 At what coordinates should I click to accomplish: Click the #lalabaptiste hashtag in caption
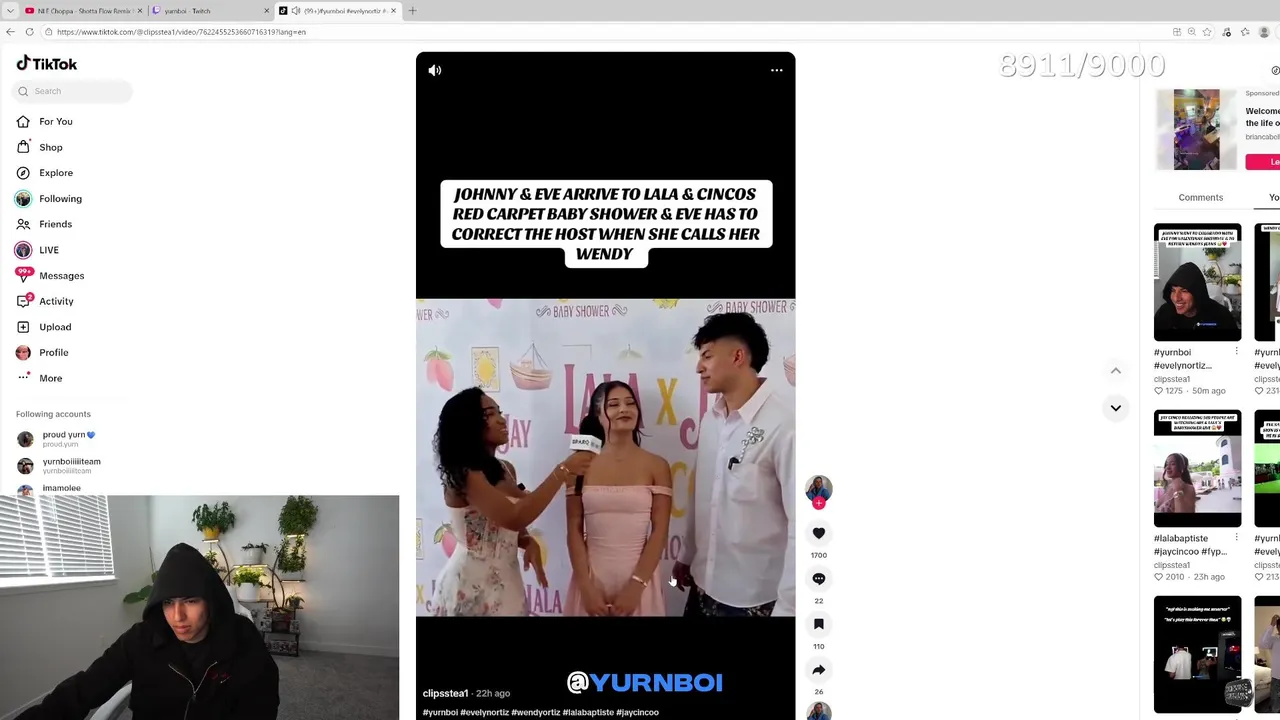coord(588,712)
